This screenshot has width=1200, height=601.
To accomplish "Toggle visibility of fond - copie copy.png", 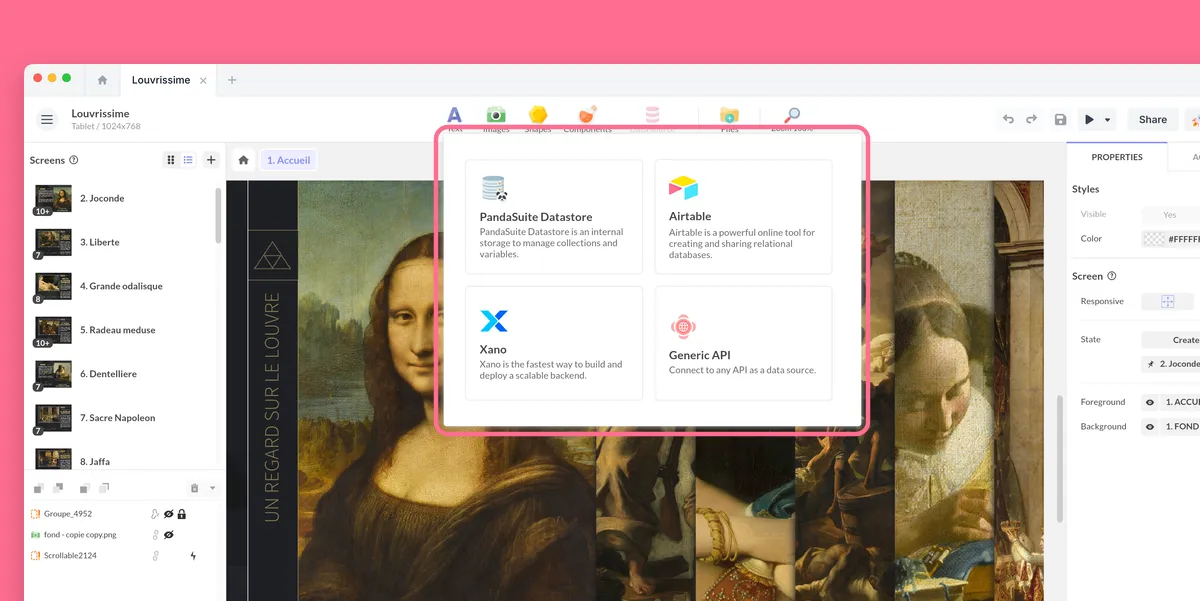I will pyautogui.click(x=169, y=535).
